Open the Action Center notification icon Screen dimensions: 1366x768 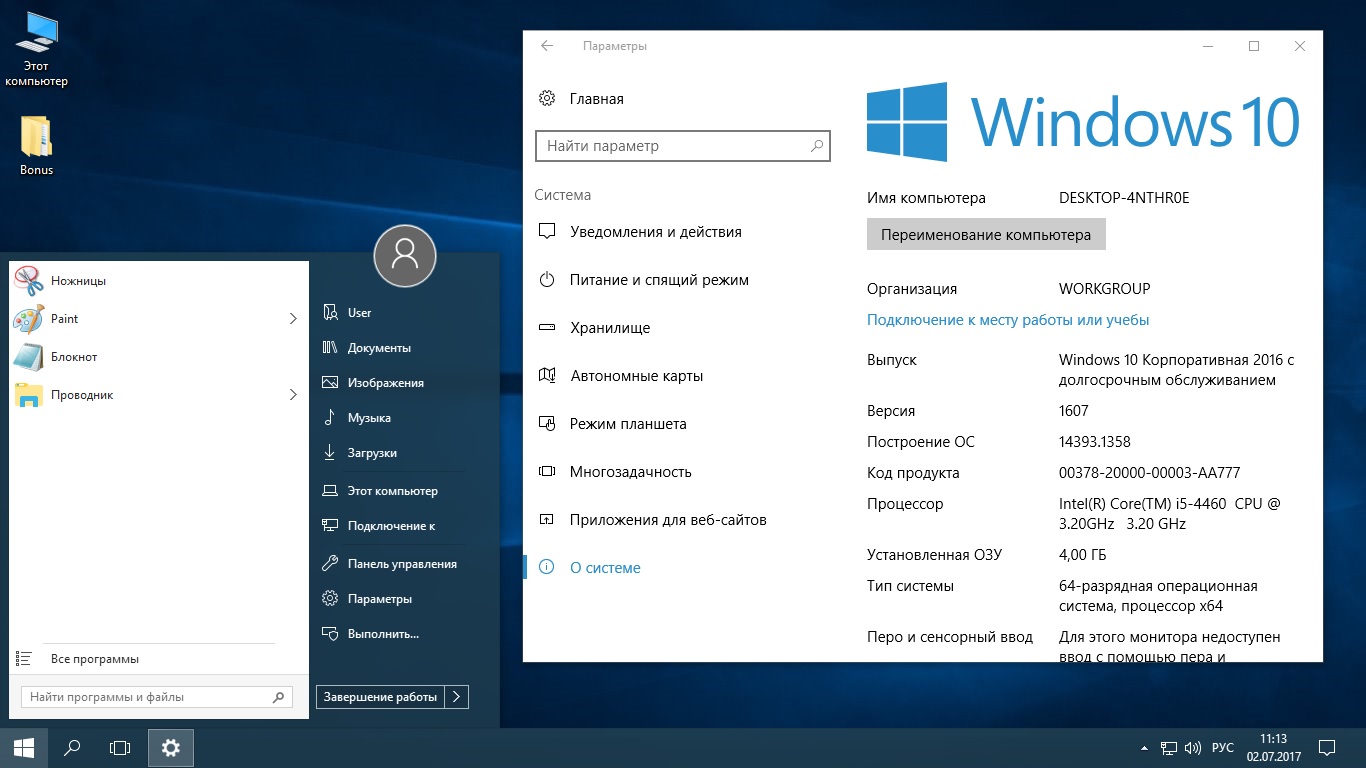[x=1327, y=747]
